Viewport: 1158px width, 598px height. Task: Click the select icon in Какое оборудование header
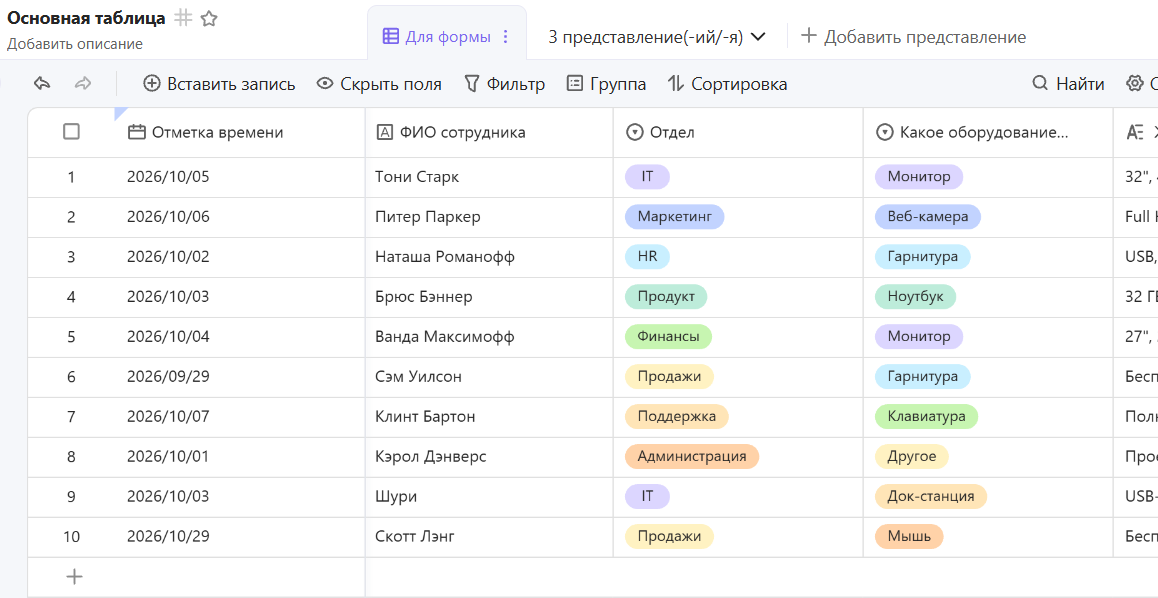tap(884, 132)
